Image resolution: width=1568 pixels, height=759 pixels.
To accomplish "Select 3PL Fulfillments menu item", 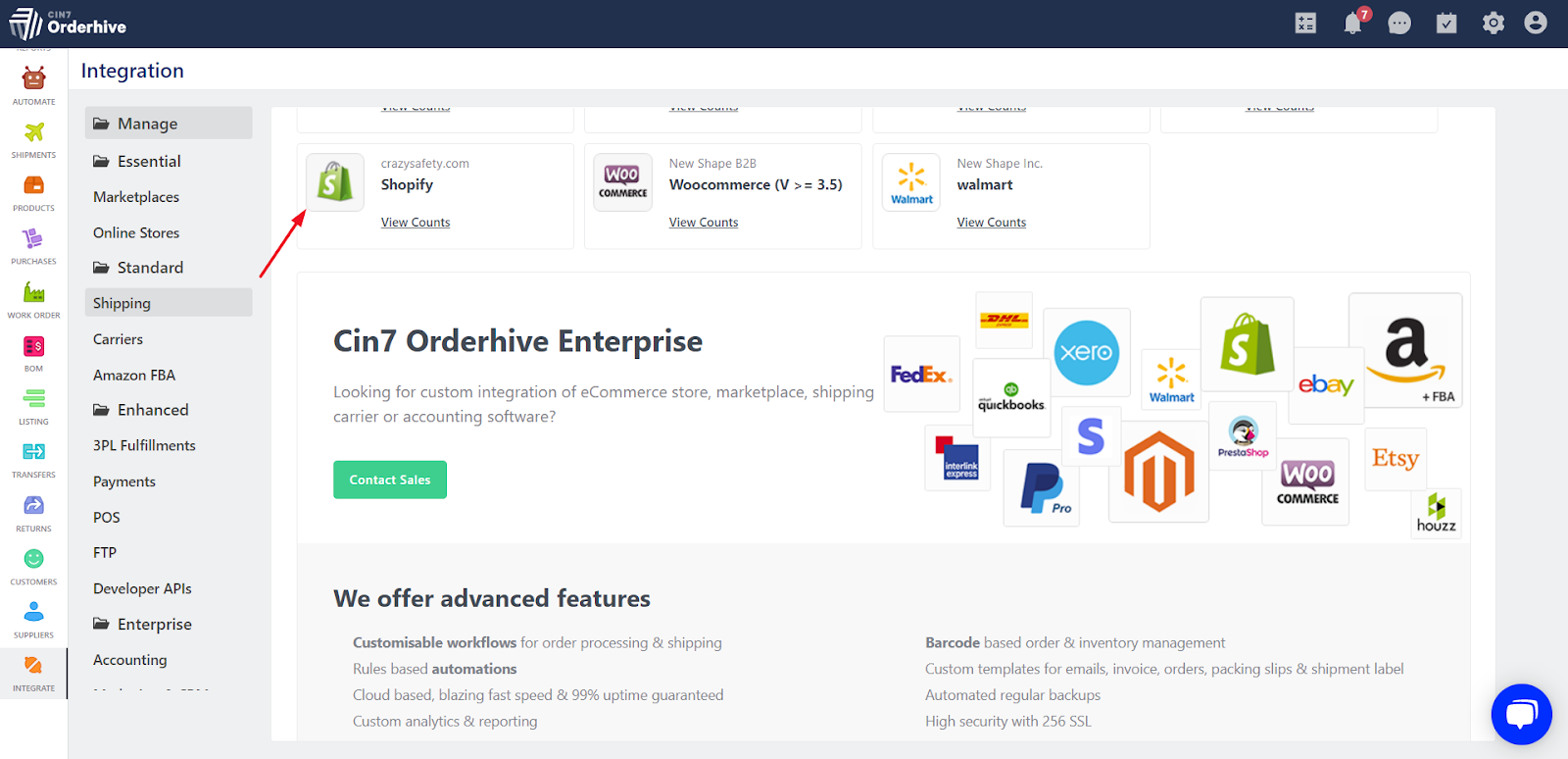I will tap(144, 446).
